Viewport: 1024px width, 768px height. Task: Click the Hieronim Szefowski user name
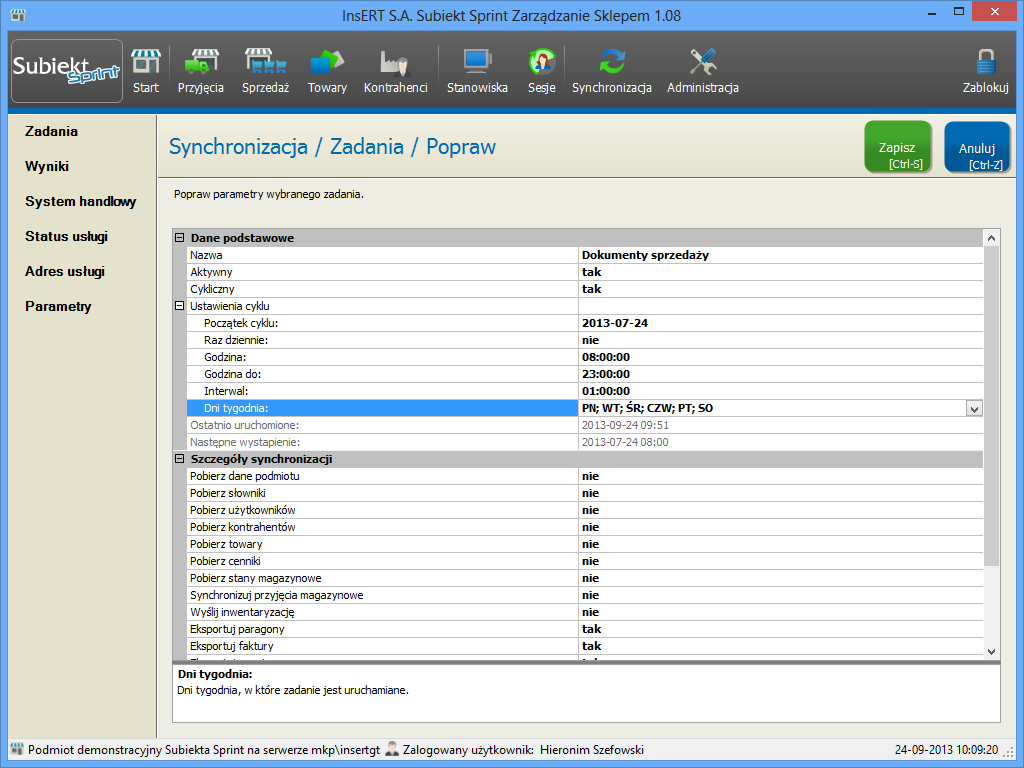pyautogui.click(x=592, y=750)
